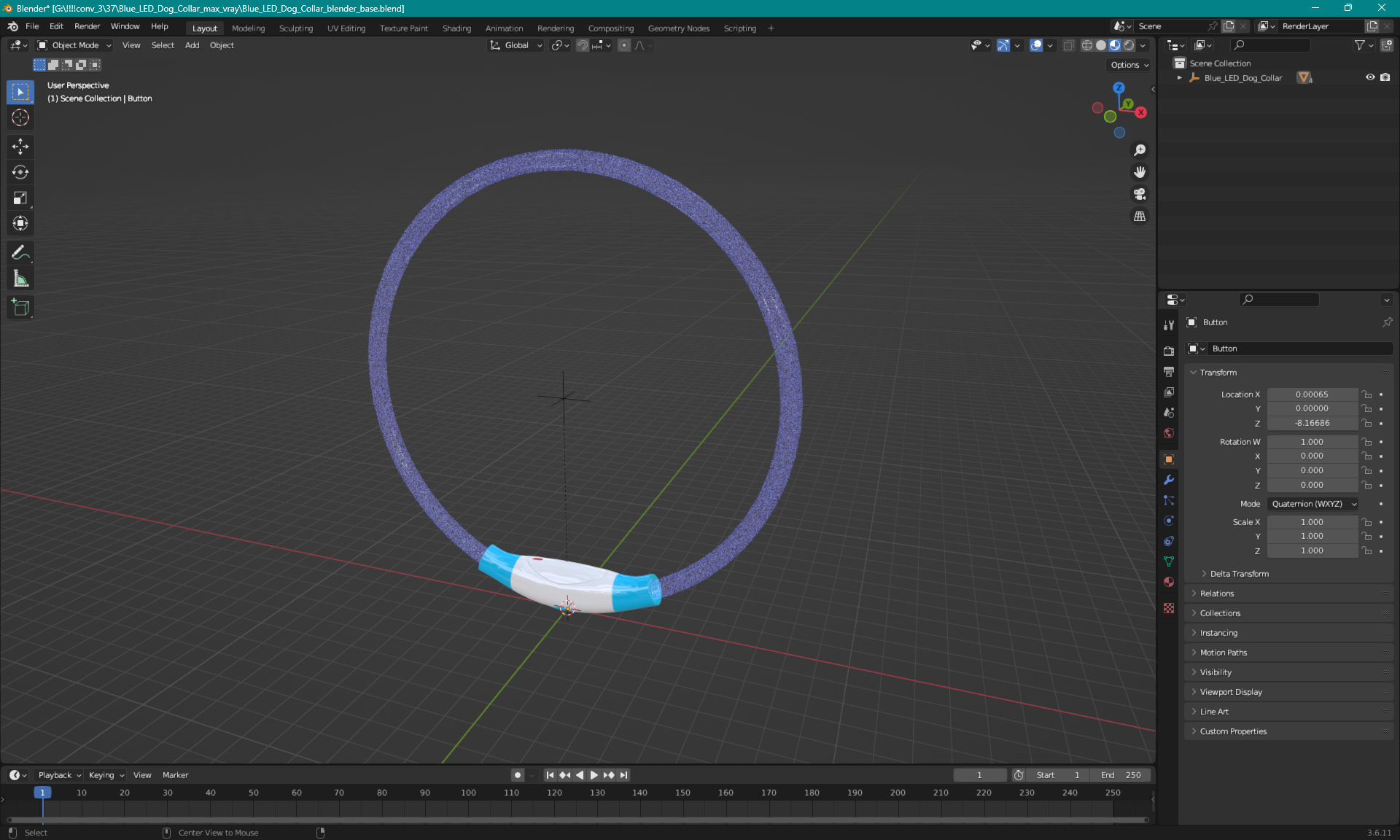Toggle X-ray mode

(x=1068, y=45)
